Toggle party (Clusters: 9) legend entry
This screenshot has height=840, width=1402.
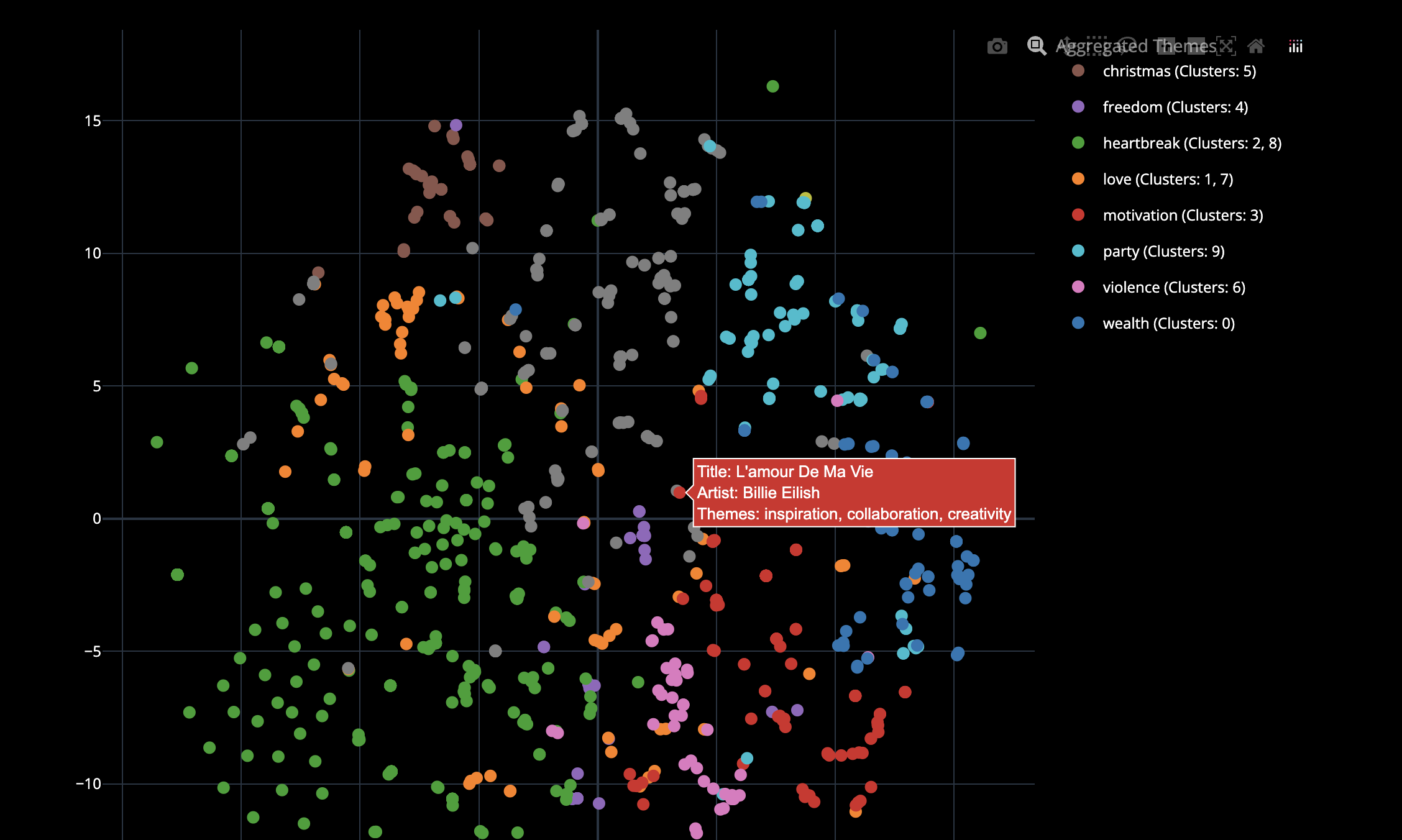click(x=1163, y=252)
